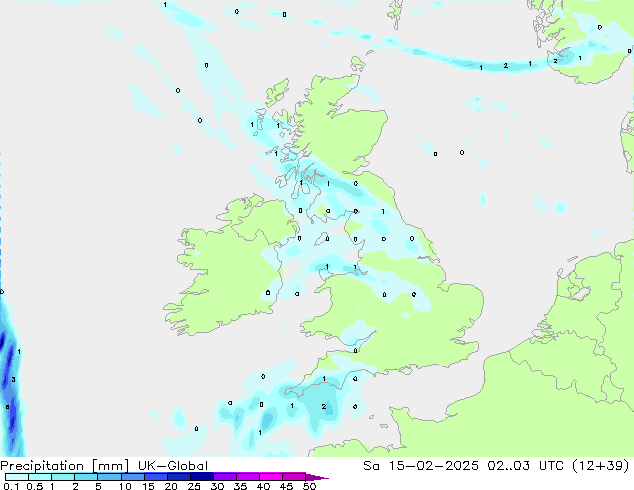The height and width of the screenshot is (490, 634).
Task: Click the 25–30 mm dark navy legend box
Action: (x=201, y=477)
